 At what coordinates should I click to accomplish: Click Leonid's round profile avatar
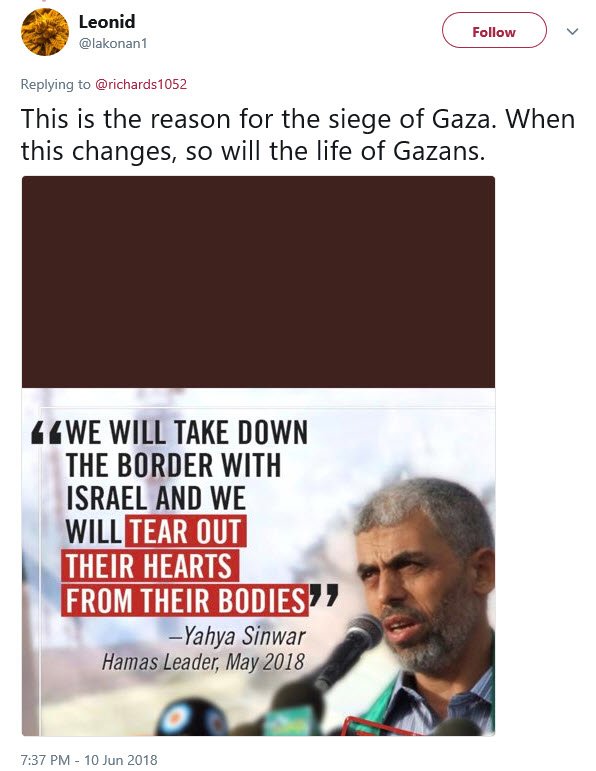(x=45, y=32)
